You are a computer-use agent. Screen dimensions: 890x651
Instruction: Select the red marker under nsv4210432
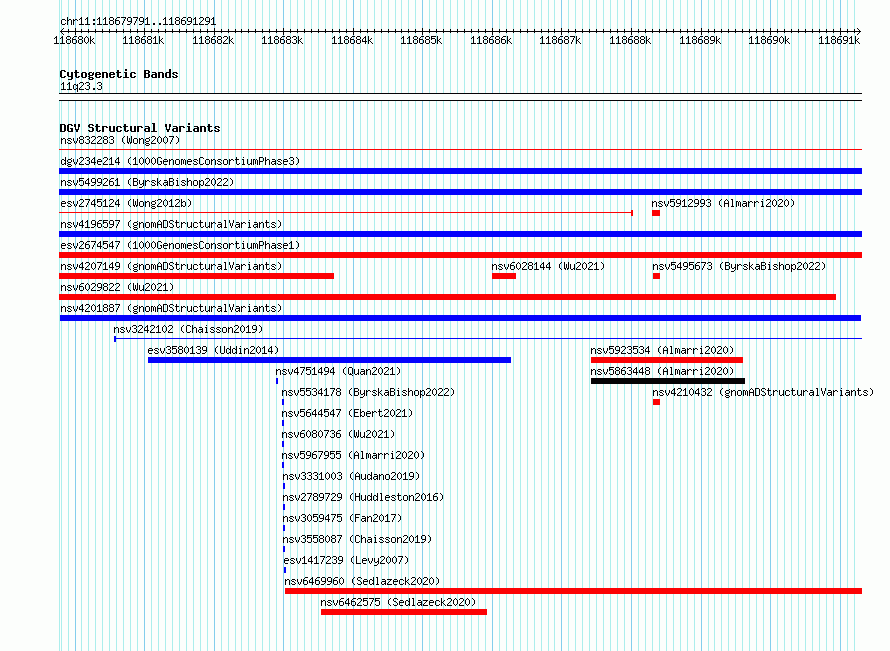click(x=656, y=402)
